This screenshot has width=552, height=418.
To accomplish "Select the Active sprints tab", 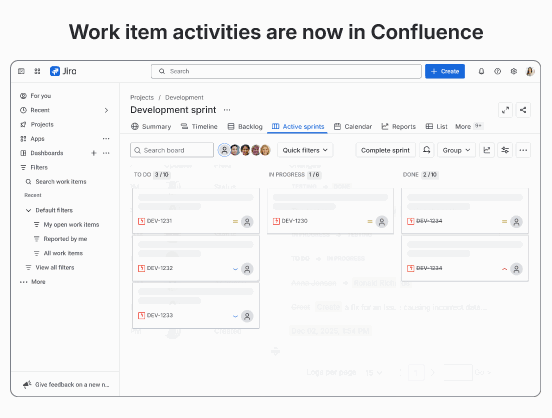I will 298,126.
